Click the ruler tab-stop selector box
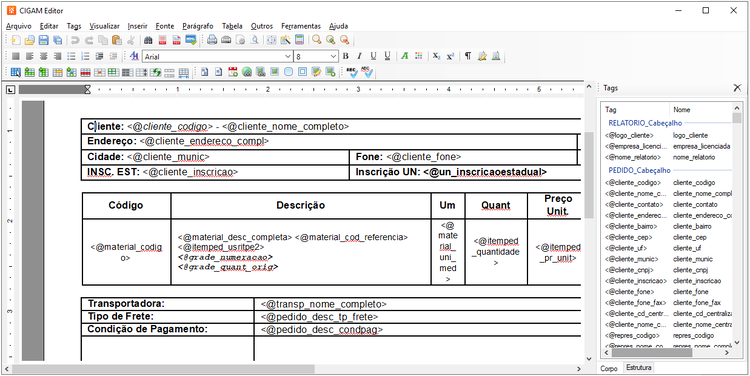This screenshot has height=376, width=750. (x=11, y=89)
